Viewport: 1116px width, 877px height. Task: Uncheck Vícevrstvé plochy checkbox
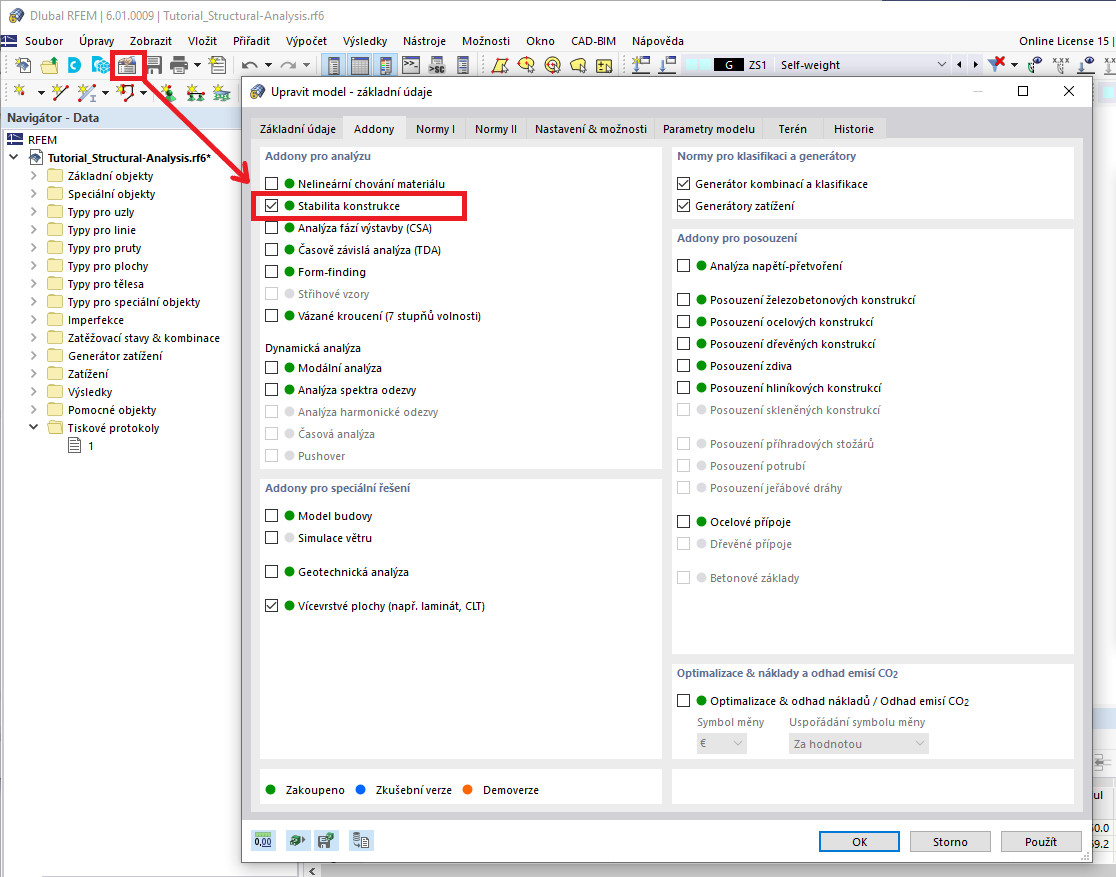coord(271,606)
